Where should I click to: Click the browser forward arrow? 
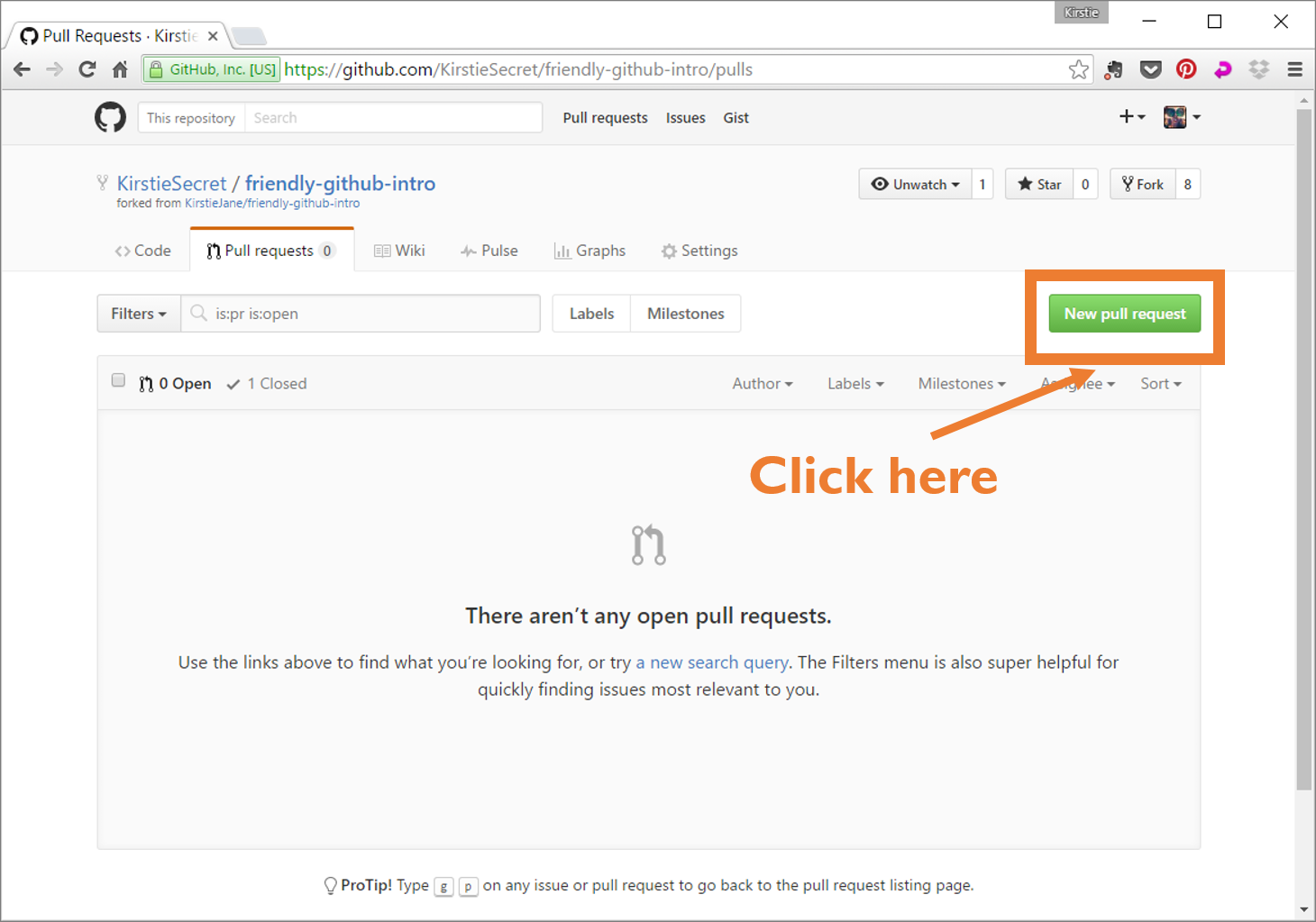(x=55, y=69)
